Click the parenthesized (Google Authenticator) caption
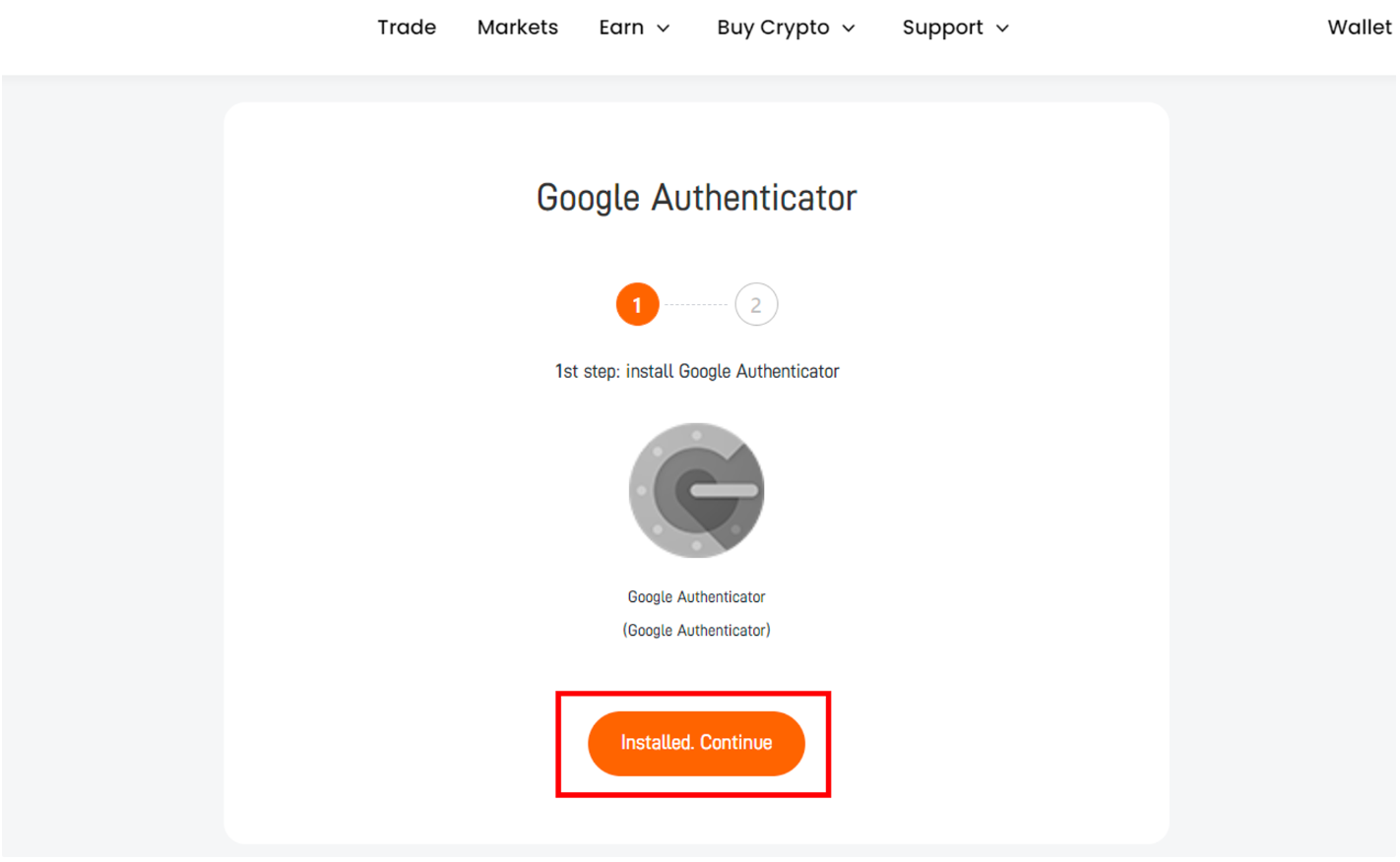This screenshot has height=862, width=1400. tap(696, 630)
